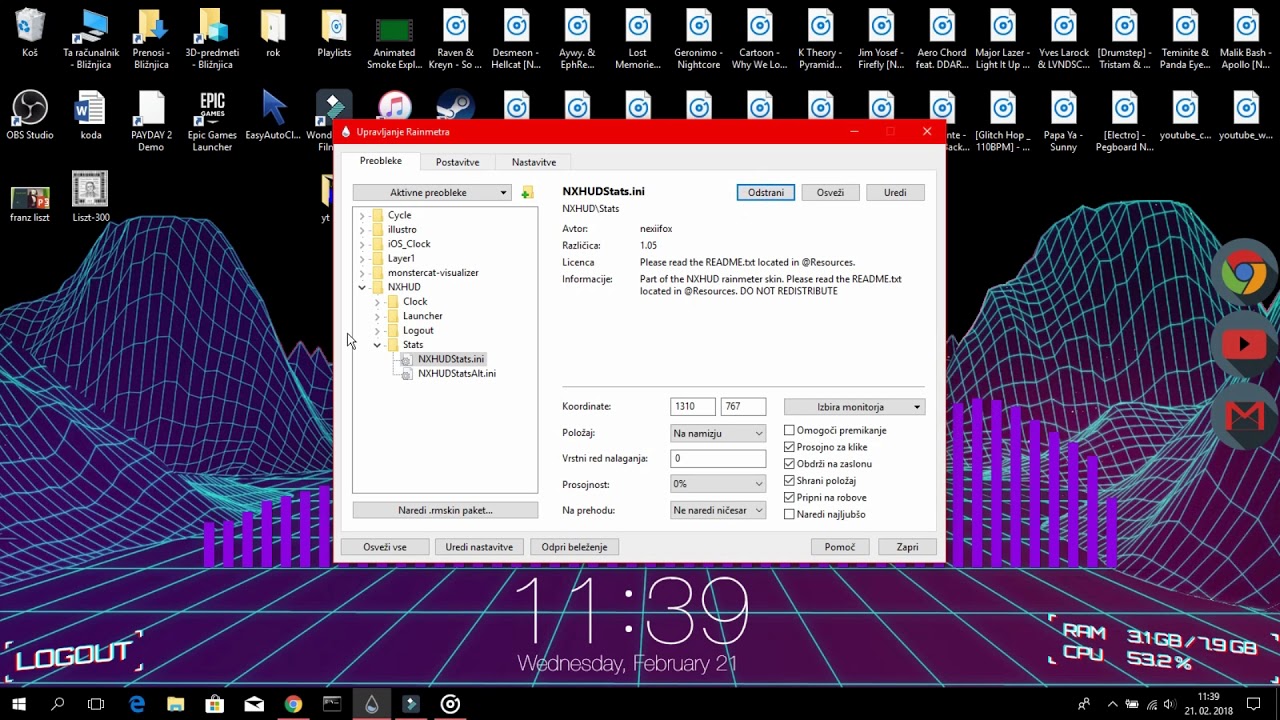Open OBS Studio desktop icon
Screen dimensions: 1280x720
coord(30,116)
